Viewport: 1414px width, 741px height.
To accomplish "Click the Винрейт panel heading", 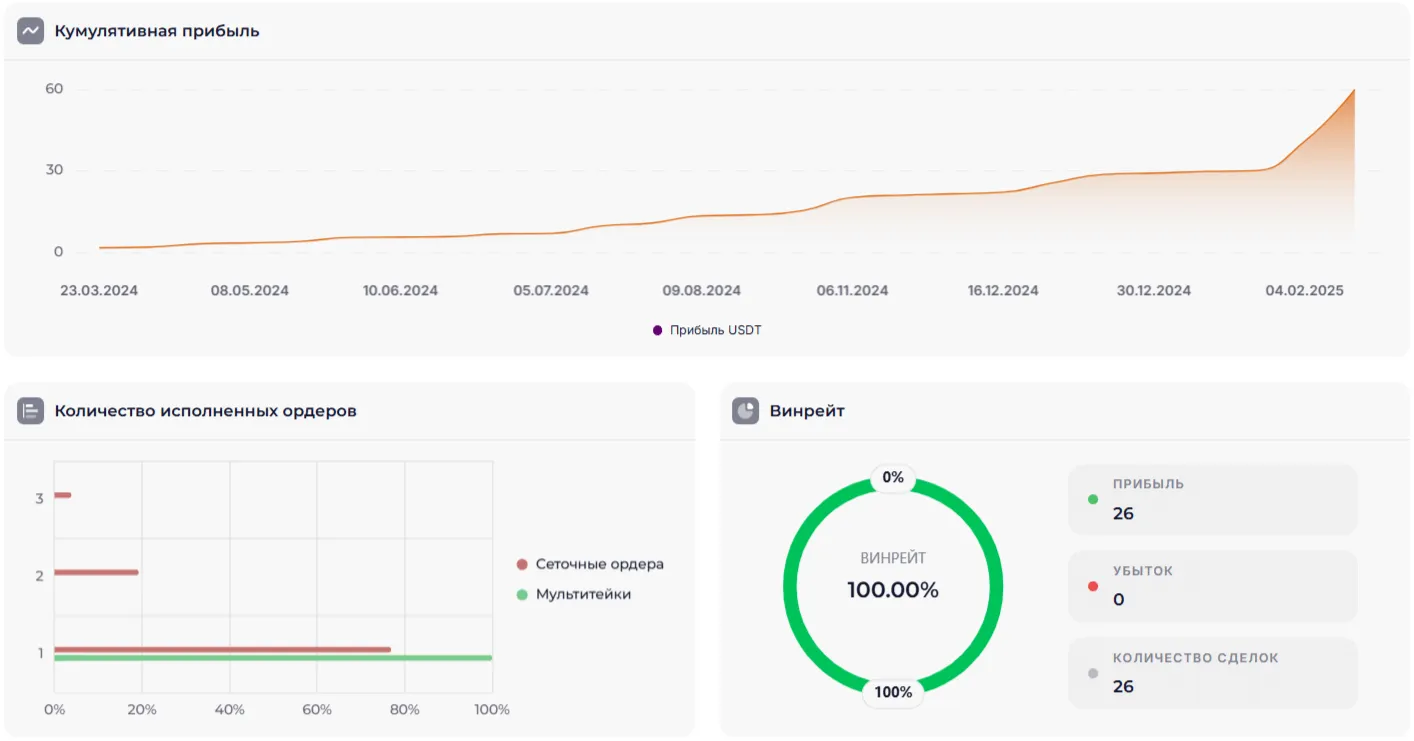I will point(807,411).
